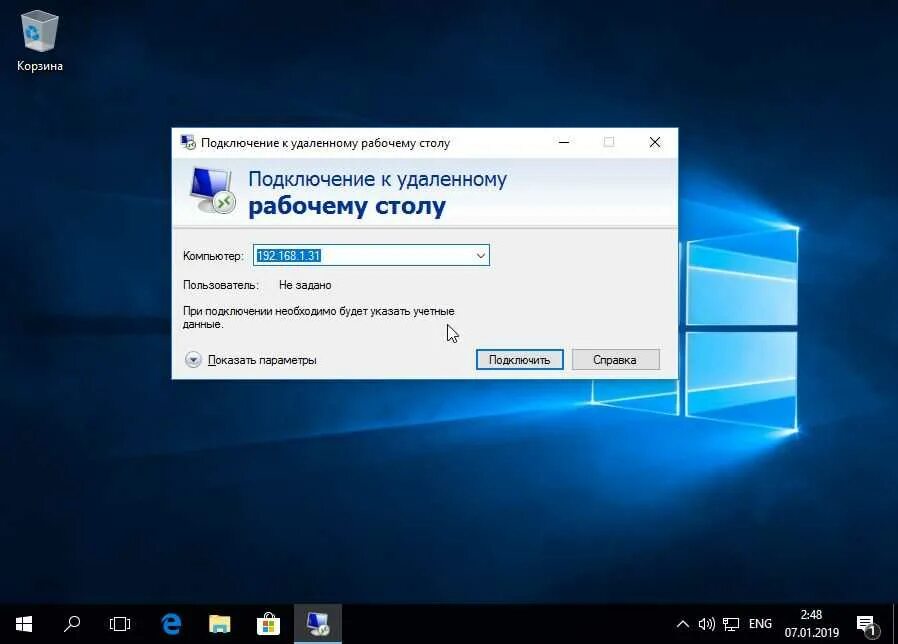The height and width of the screenshot is (644, 898).
Task: Open the network tray icon
Action: 731,624
